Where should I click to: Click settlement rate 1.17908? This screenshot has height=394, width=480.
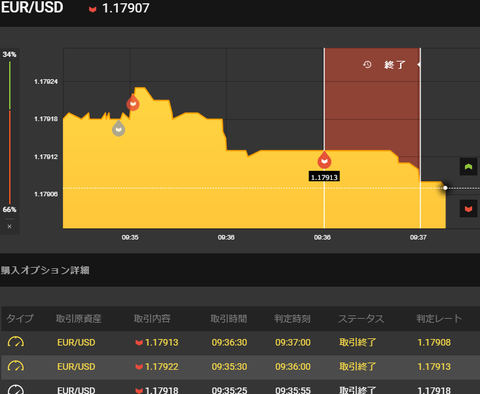click(434, 342)
